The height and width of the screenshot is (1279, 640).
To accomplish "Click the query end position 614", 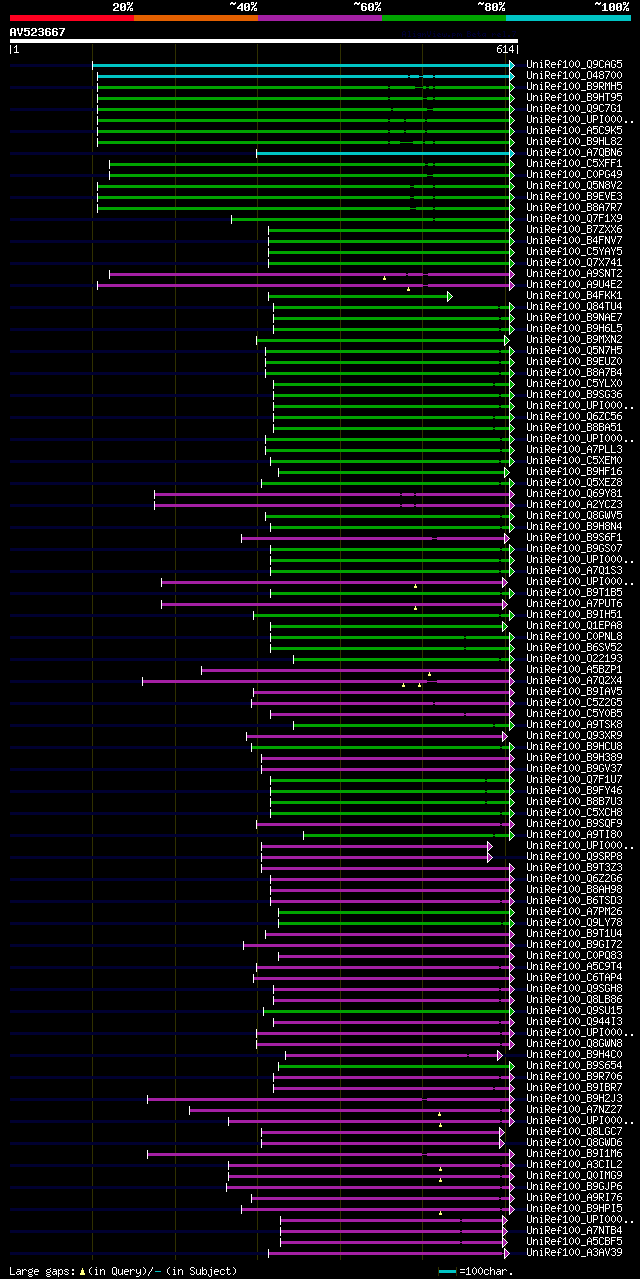I will point(504,49).
